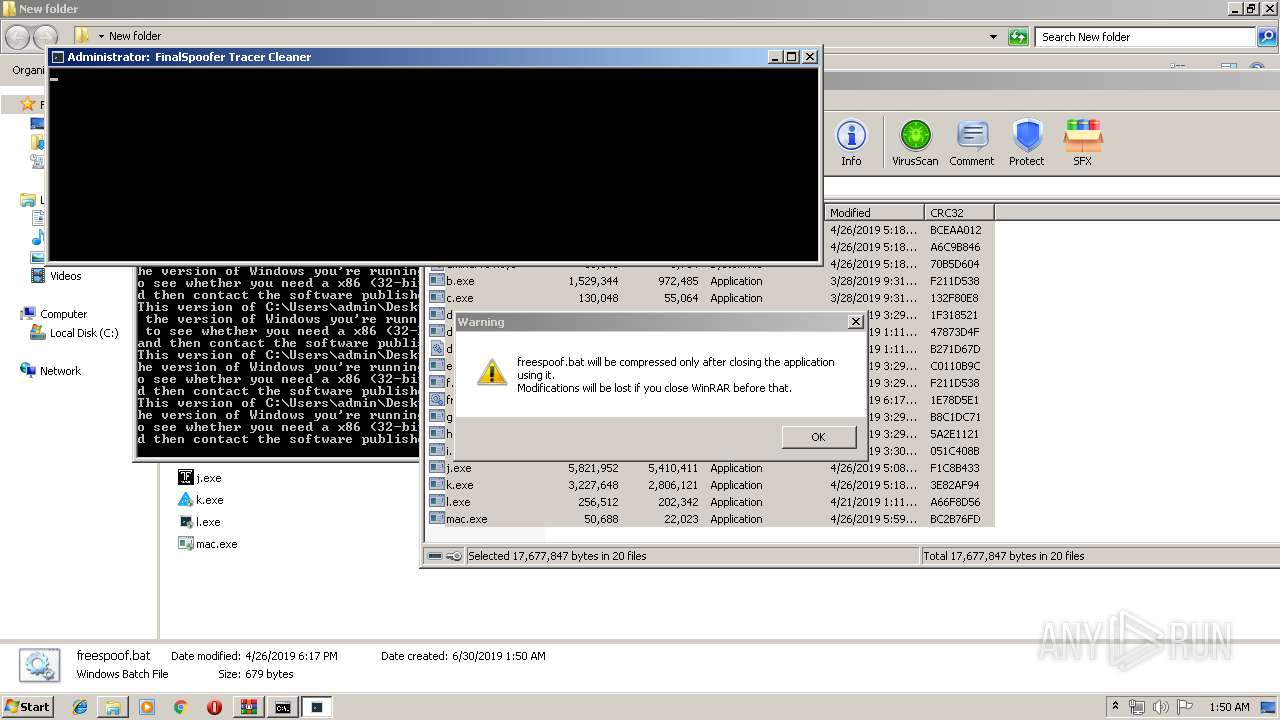Click the key icon in WinRAR status bar
Screen dimensions: 1280x720
[453, 556]
